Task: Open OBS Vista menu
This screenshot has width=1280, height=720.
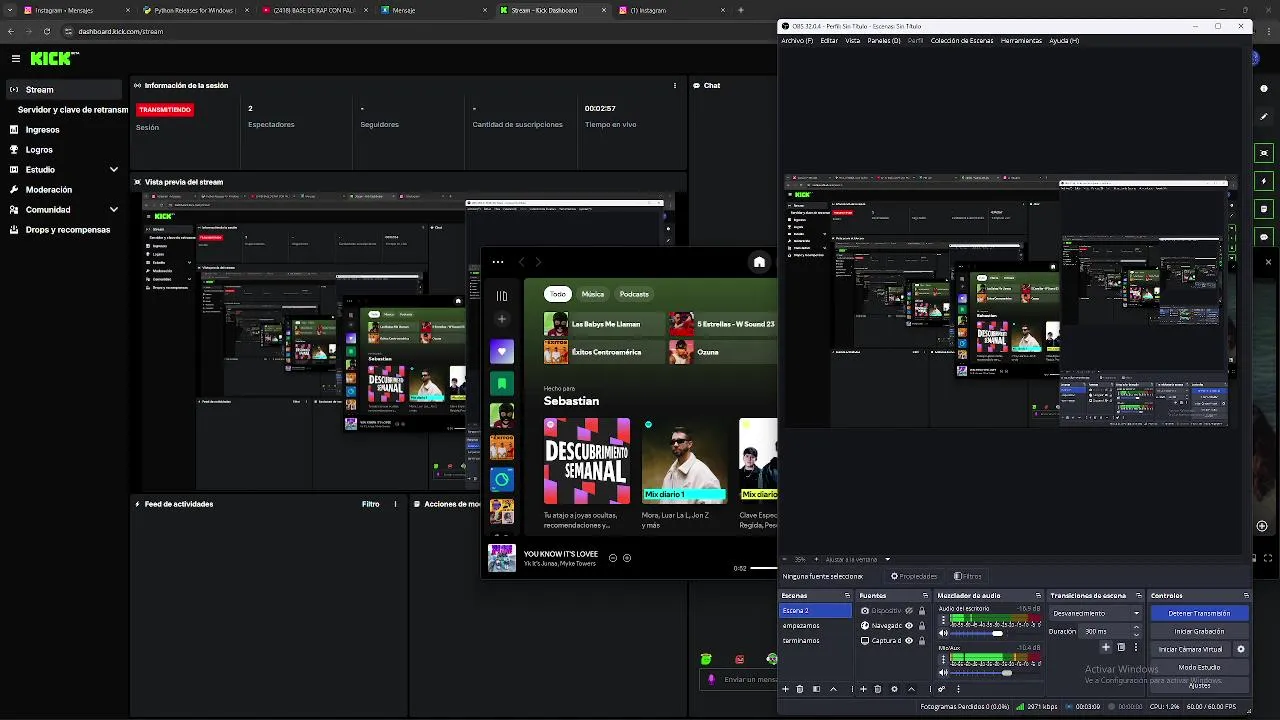Action: [x=853, y=41]
